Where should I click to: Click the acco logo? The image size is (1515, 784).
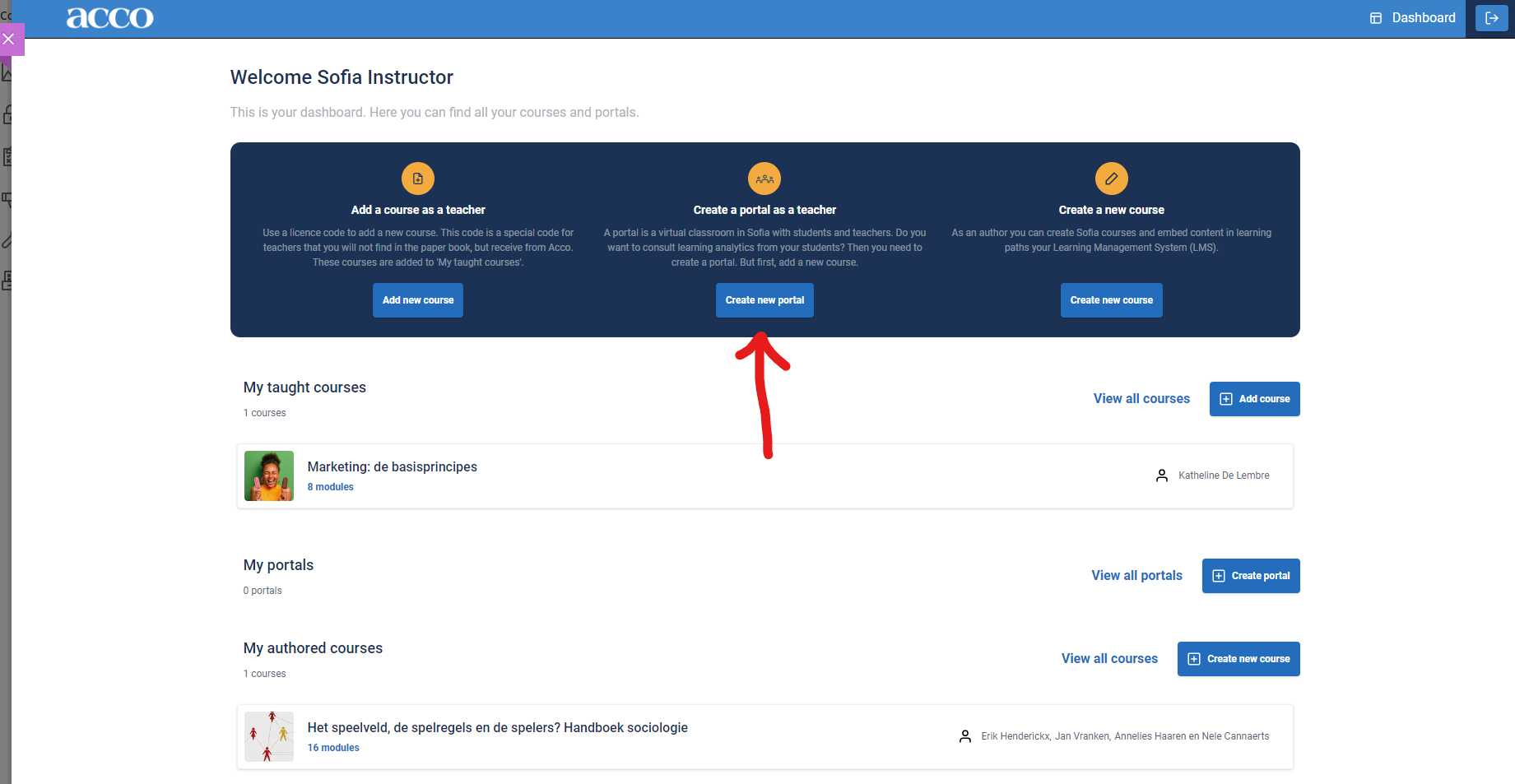[109, 17]
